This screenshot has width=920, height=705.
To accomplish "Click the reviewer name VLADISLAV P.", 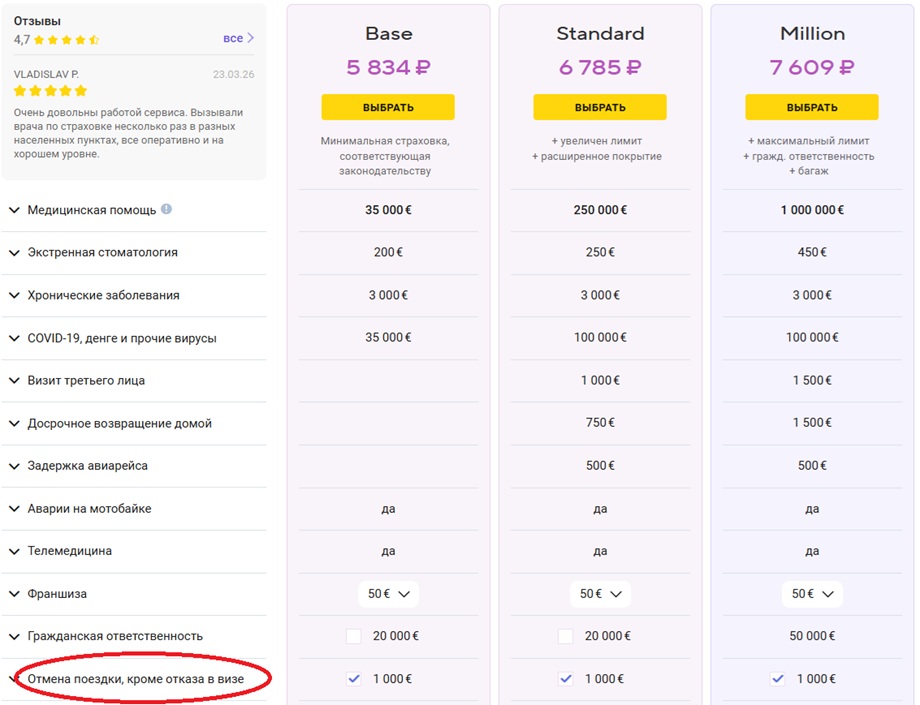I will [x=46, y=74].
